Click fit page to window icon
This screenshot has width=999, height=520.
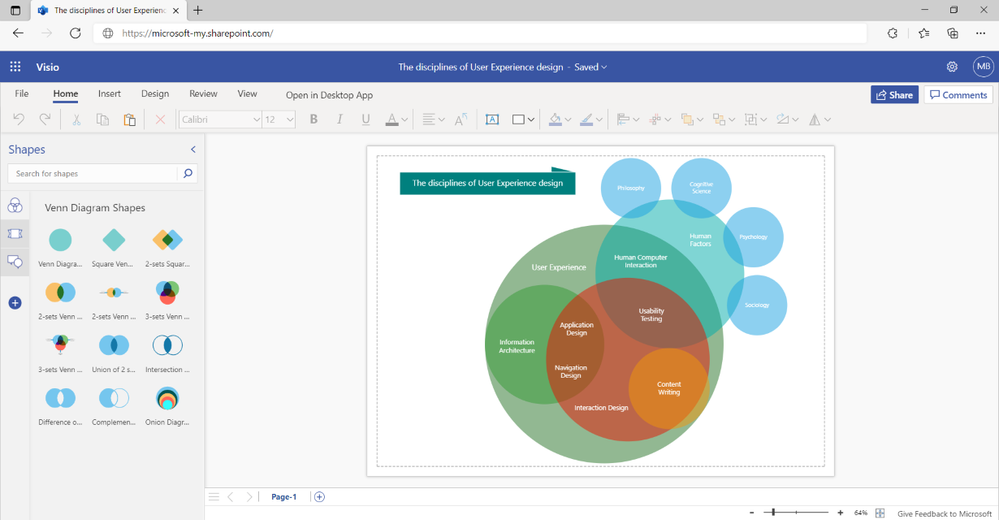pyautogui.click(x=880, y=513)
